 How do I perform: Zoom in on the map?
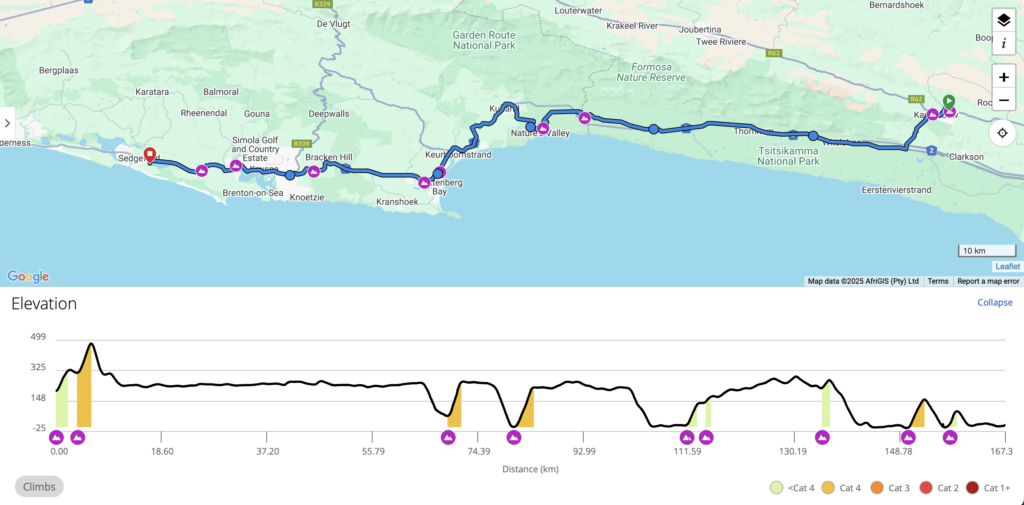click(x=1004, y=77)
